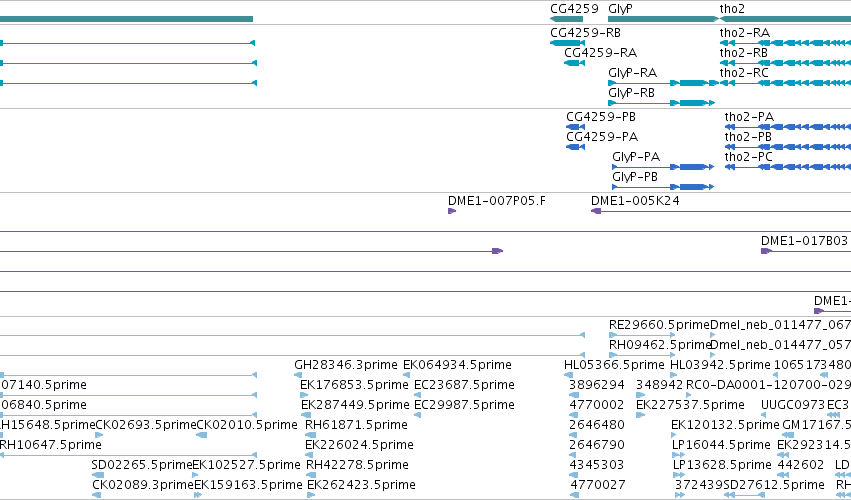Select the EK120132.5prime EST label
Screen dimensions: 851x500
(x=726, y=425)
